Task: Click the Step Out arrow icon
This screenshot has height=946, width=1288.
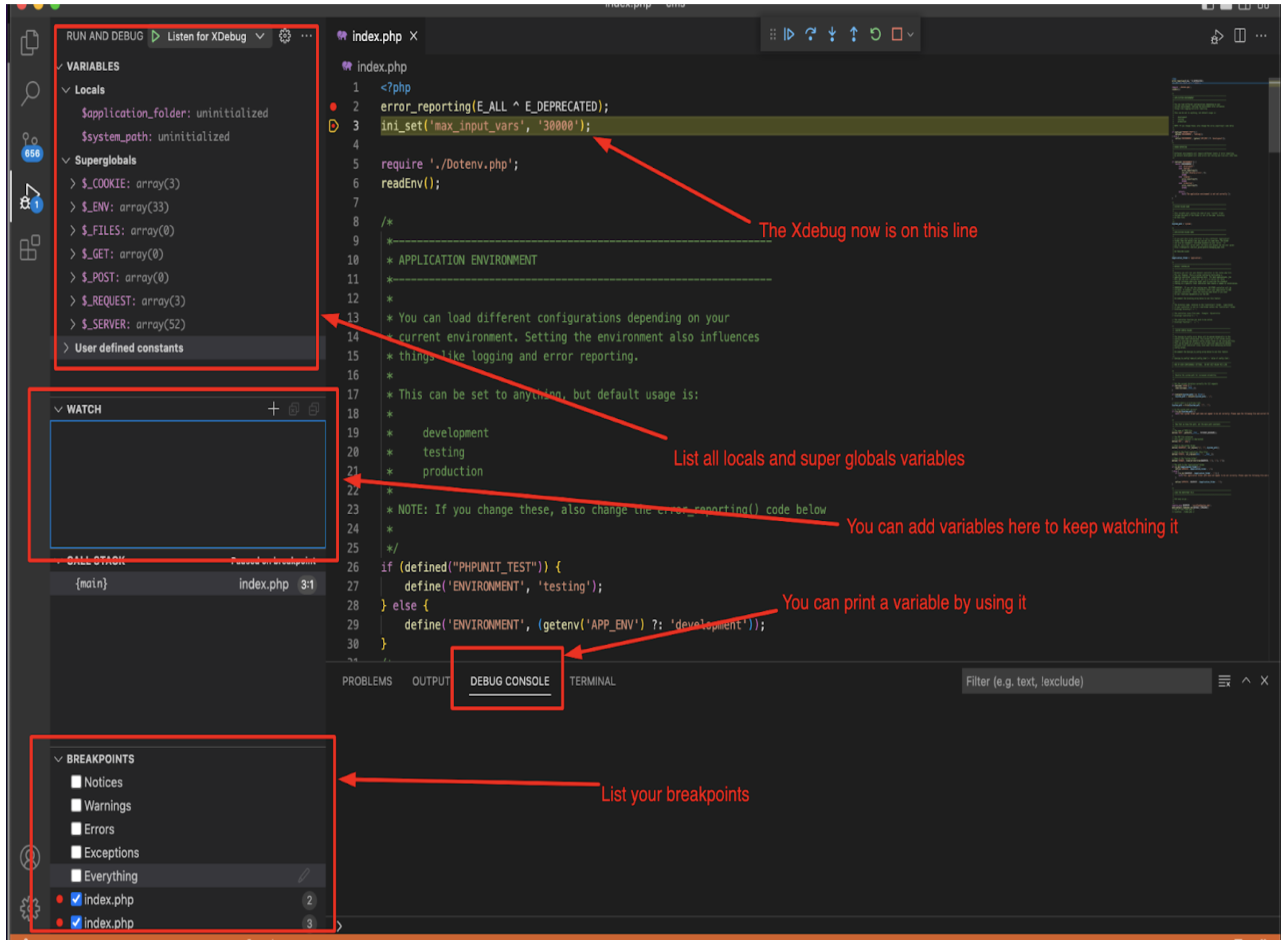Action: 853,35
